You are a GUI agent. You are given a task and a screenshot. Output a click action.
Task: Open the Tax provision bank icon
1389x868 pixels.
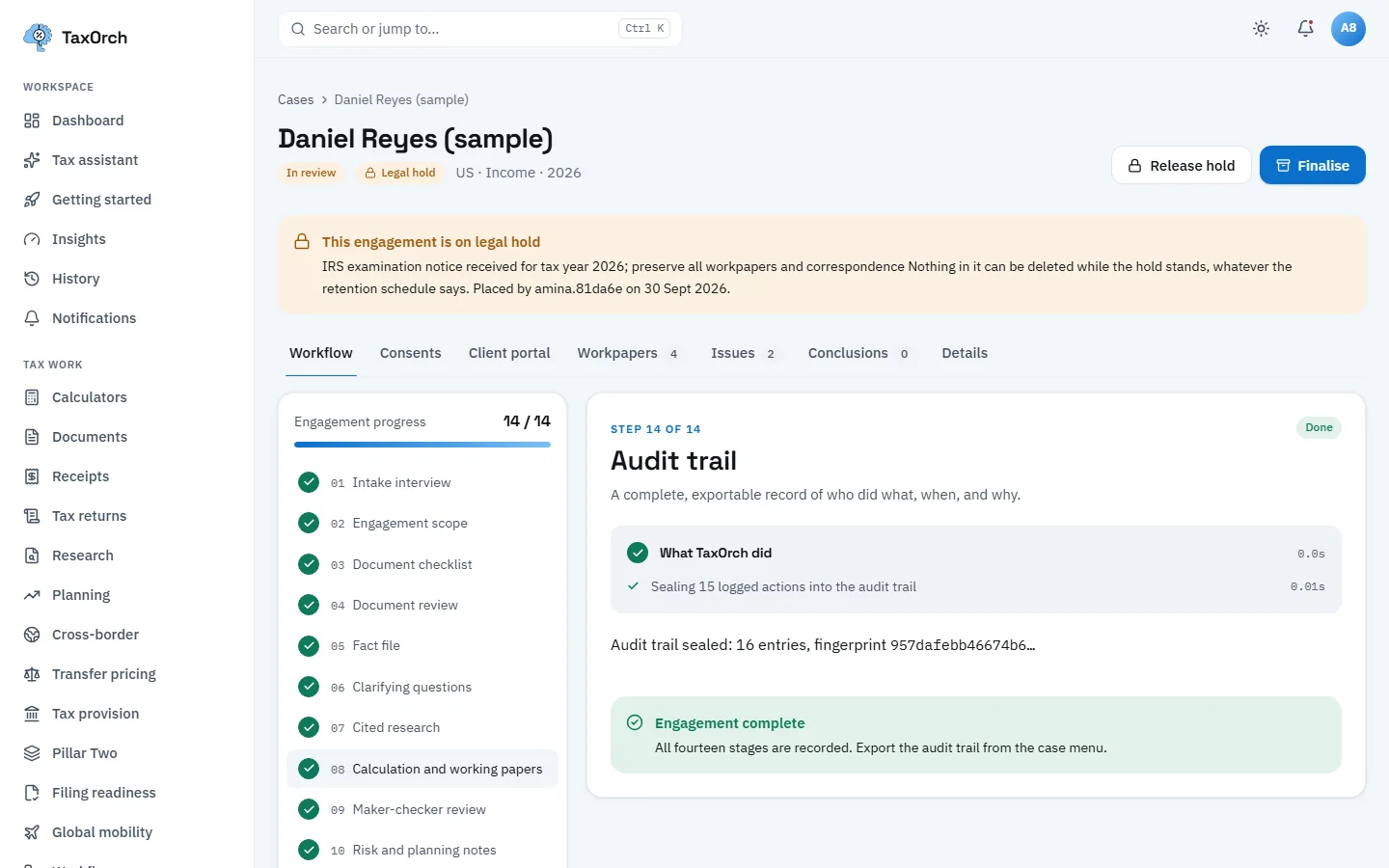click(x=32, y=714)
